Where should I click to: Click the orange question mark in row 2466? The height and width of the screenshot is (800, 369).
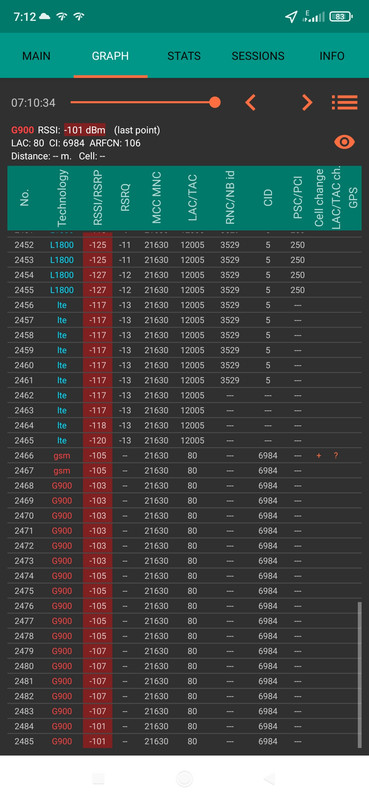(x=335, y=455)
